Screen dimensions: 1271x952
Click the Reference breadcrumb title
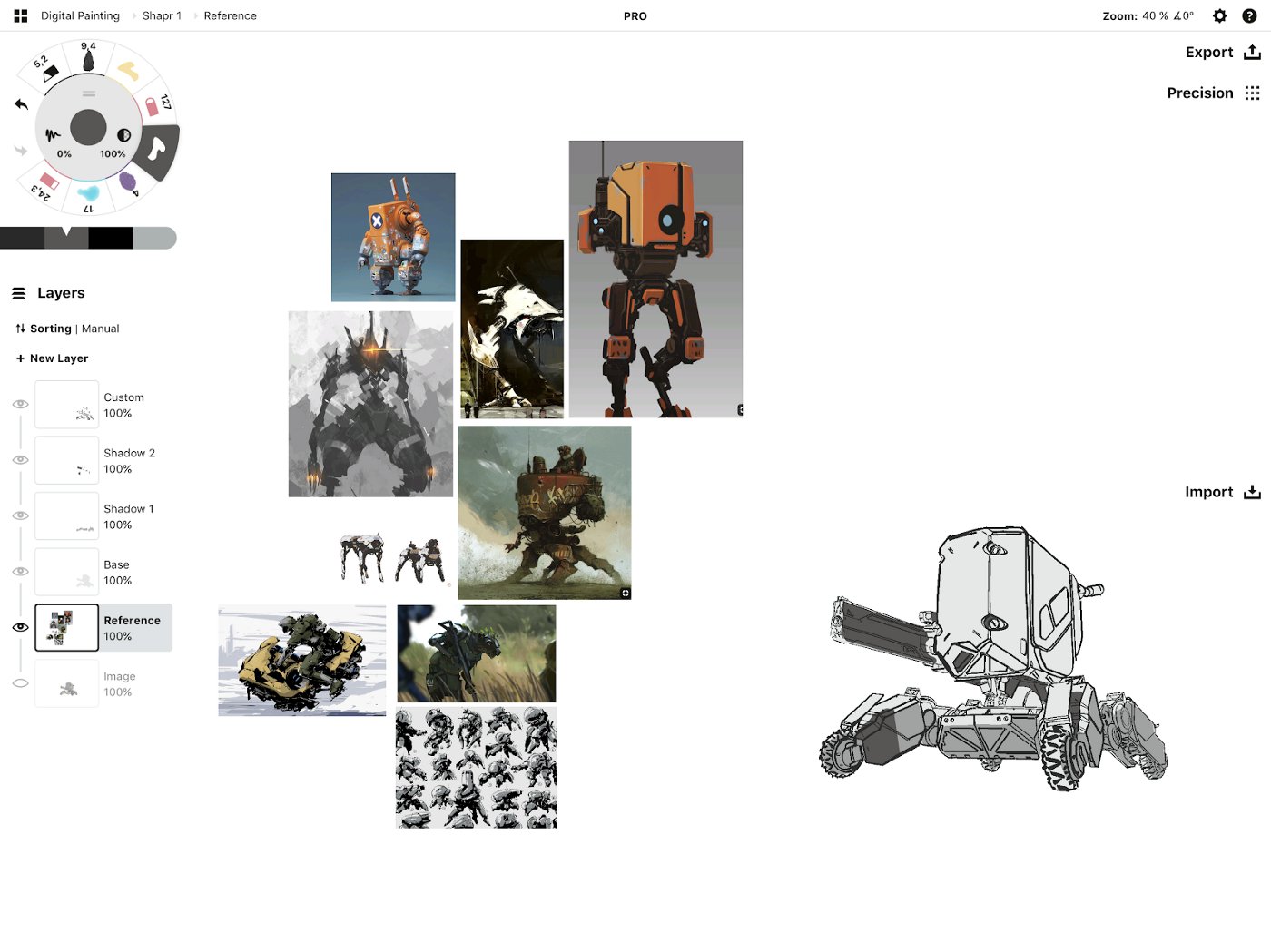[x=230, y=15]
